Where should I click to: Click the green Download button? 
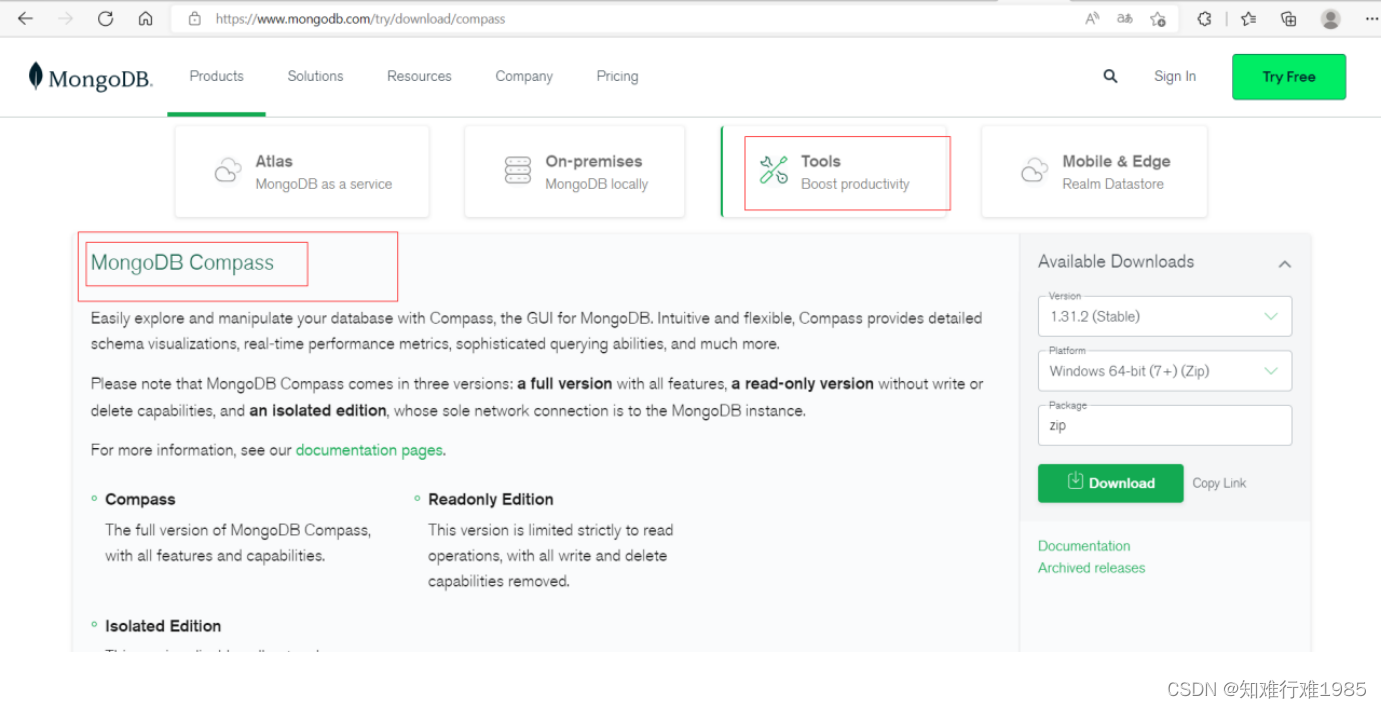1111,483
